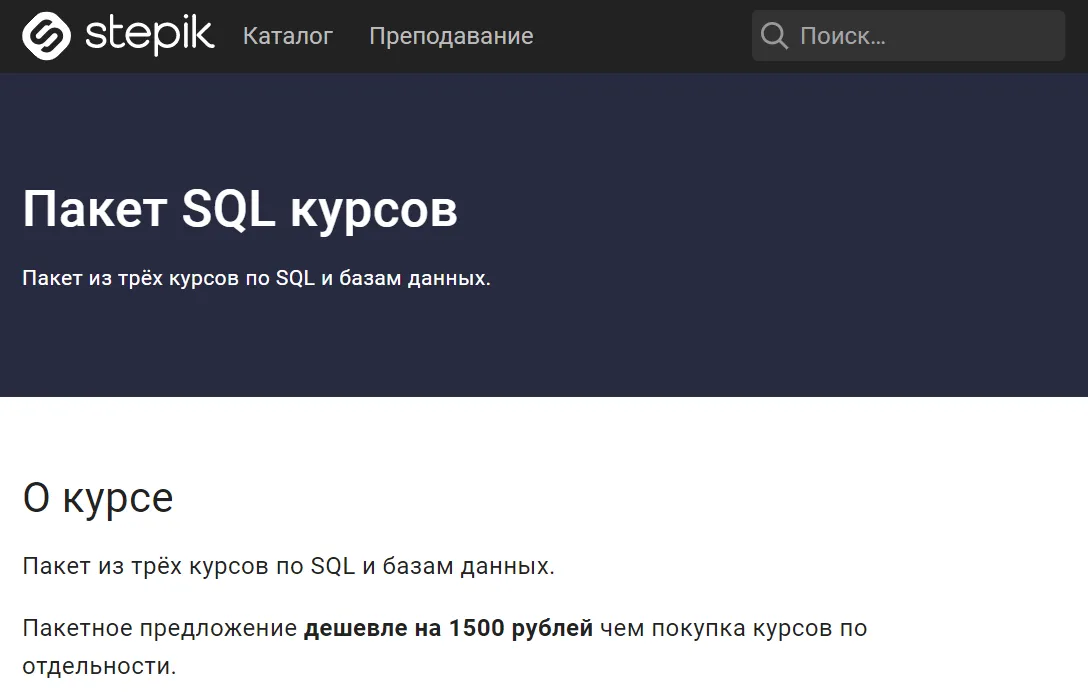The height and width of the screenshot is (698, 1088).
Task: Click the subtitle text in dark banner
Action: pyautogui.click(x=256, y=278)
